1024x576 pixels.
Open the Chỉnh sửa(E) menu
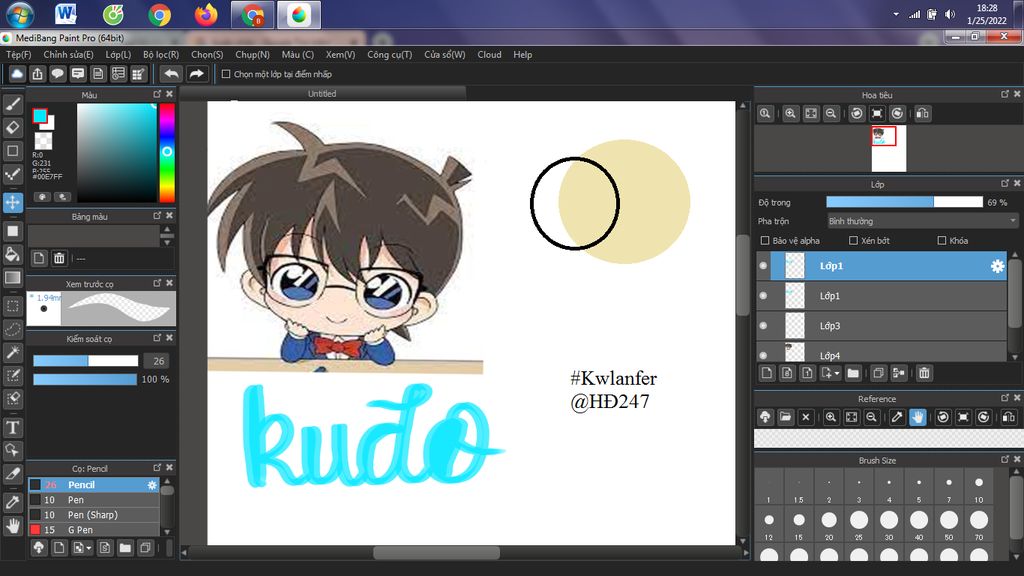point(69,55)
